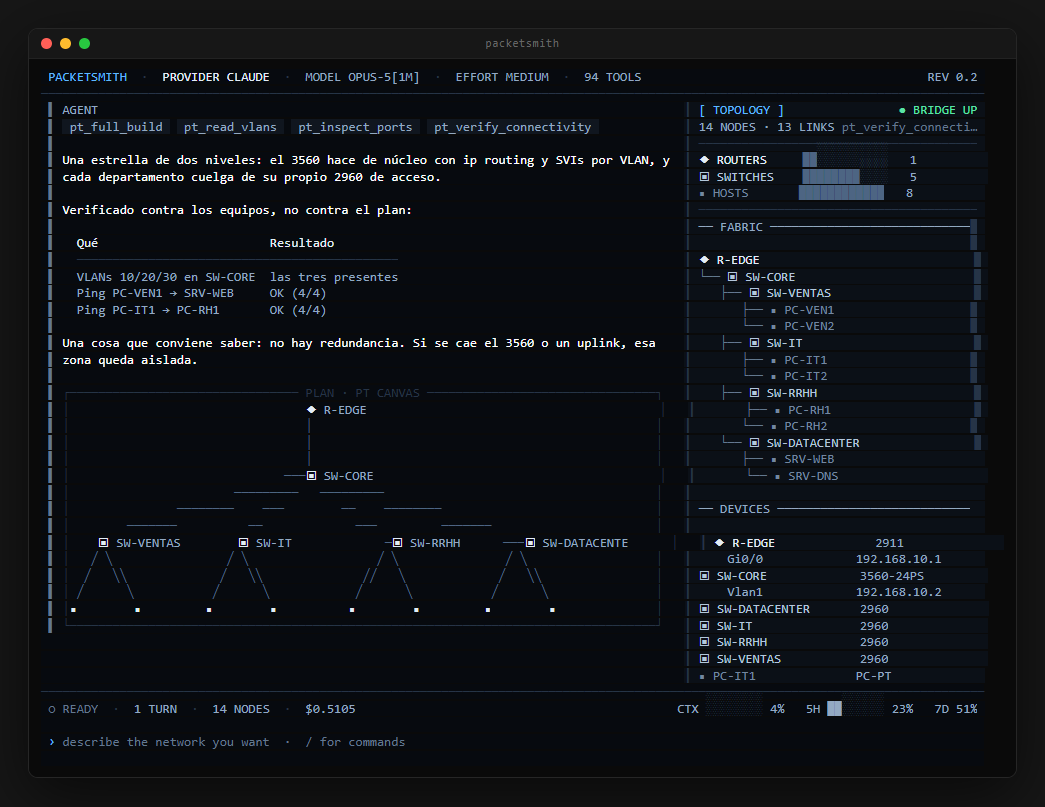Click the SW-VENTAS icon in devices list

[704, 658]
